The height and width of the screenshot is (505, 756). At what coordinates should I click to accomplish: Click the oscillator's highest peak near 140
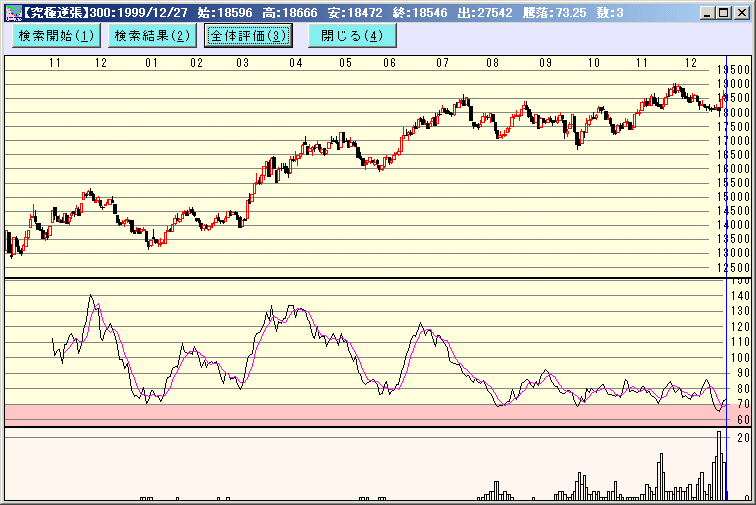click(91, 297)
